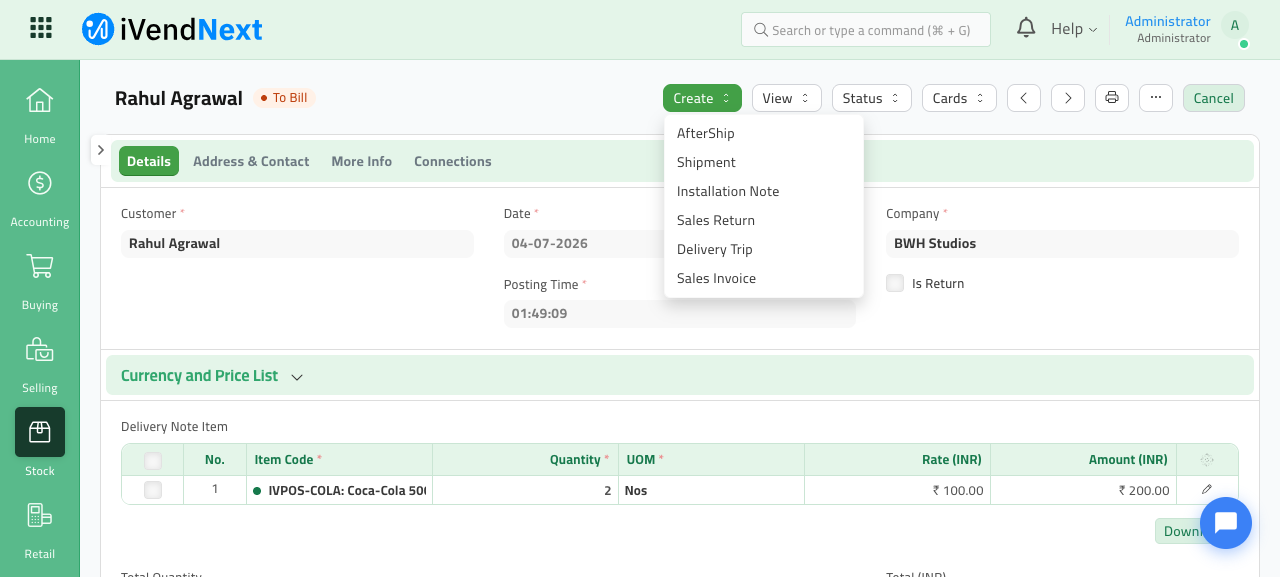Viewport: 1280px width, 577px height.
Task: Click the UOM cell Nos
Action: [x=711, y=490]
